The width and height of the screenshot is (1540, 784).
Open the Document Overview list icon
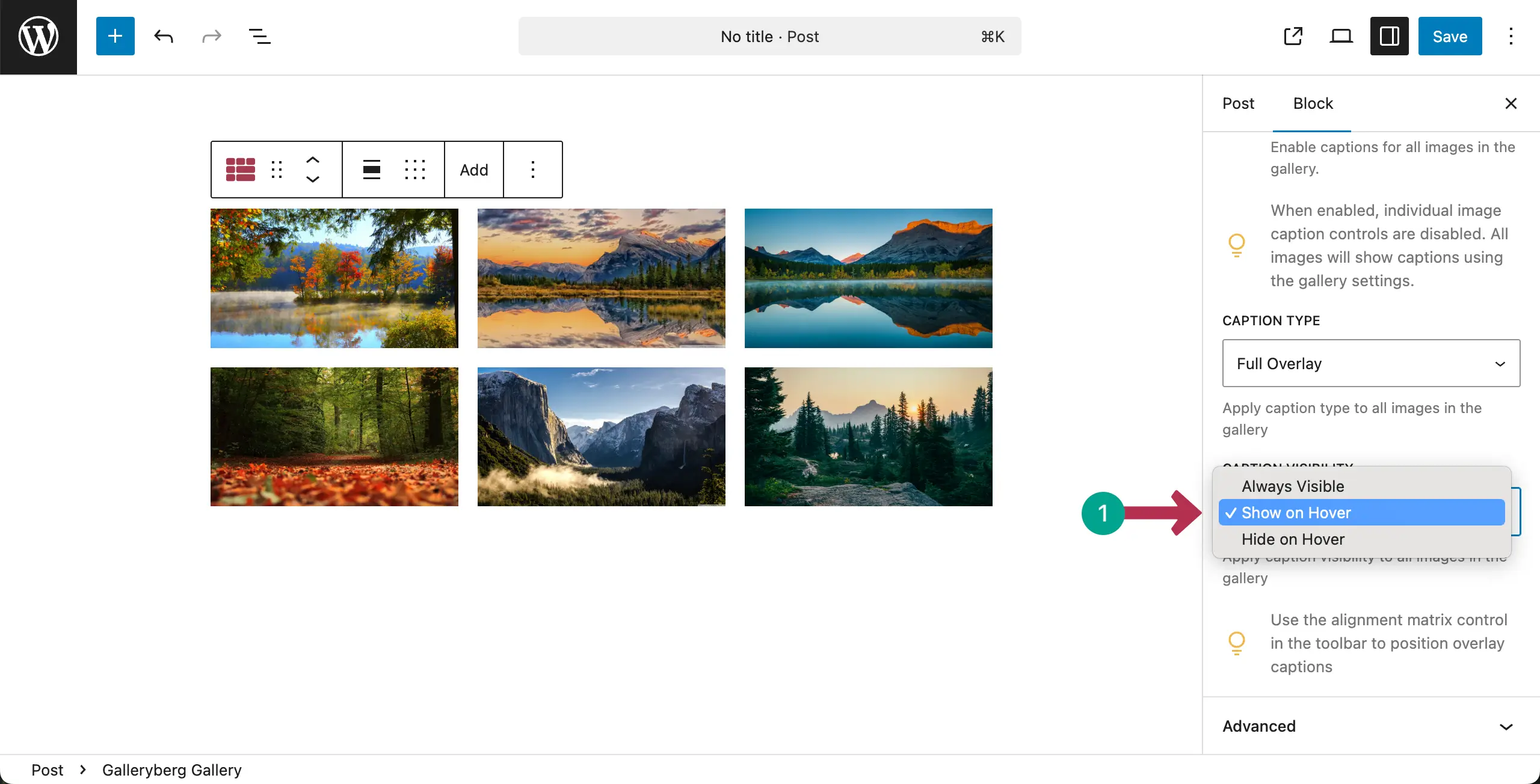tap(259, 36)
